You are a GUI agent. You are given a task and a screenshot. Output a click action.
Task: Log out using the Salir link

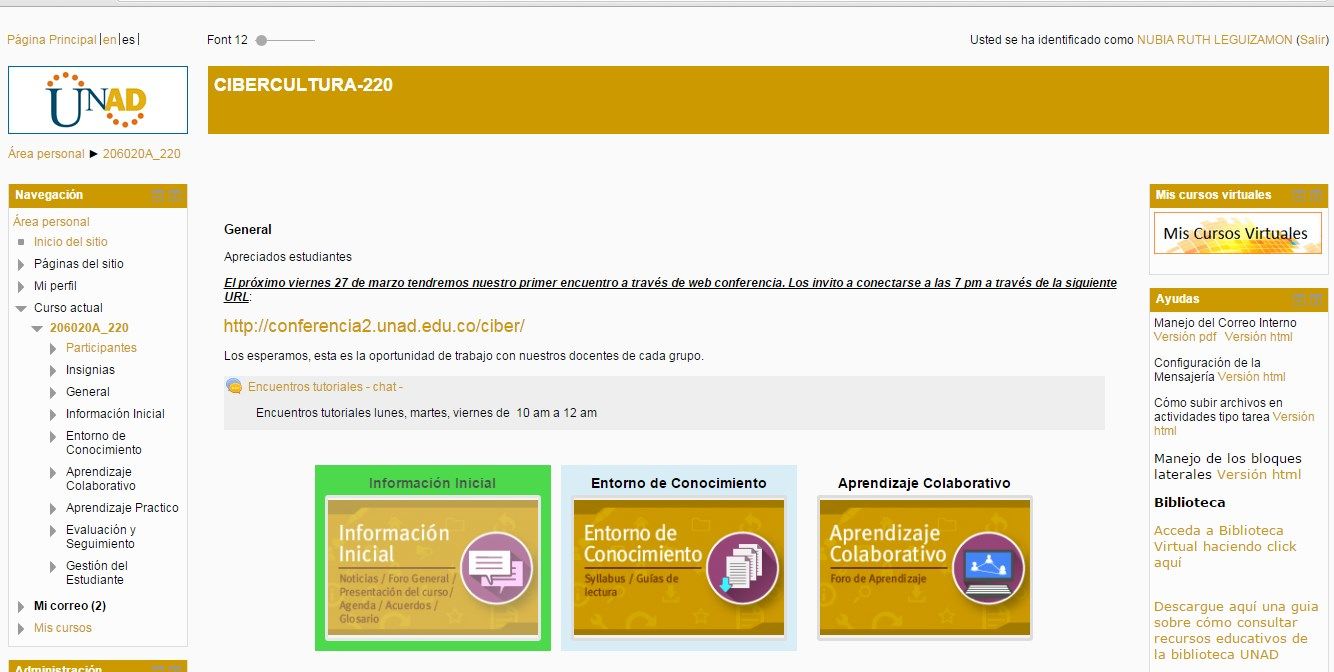tap(1311, 40)
